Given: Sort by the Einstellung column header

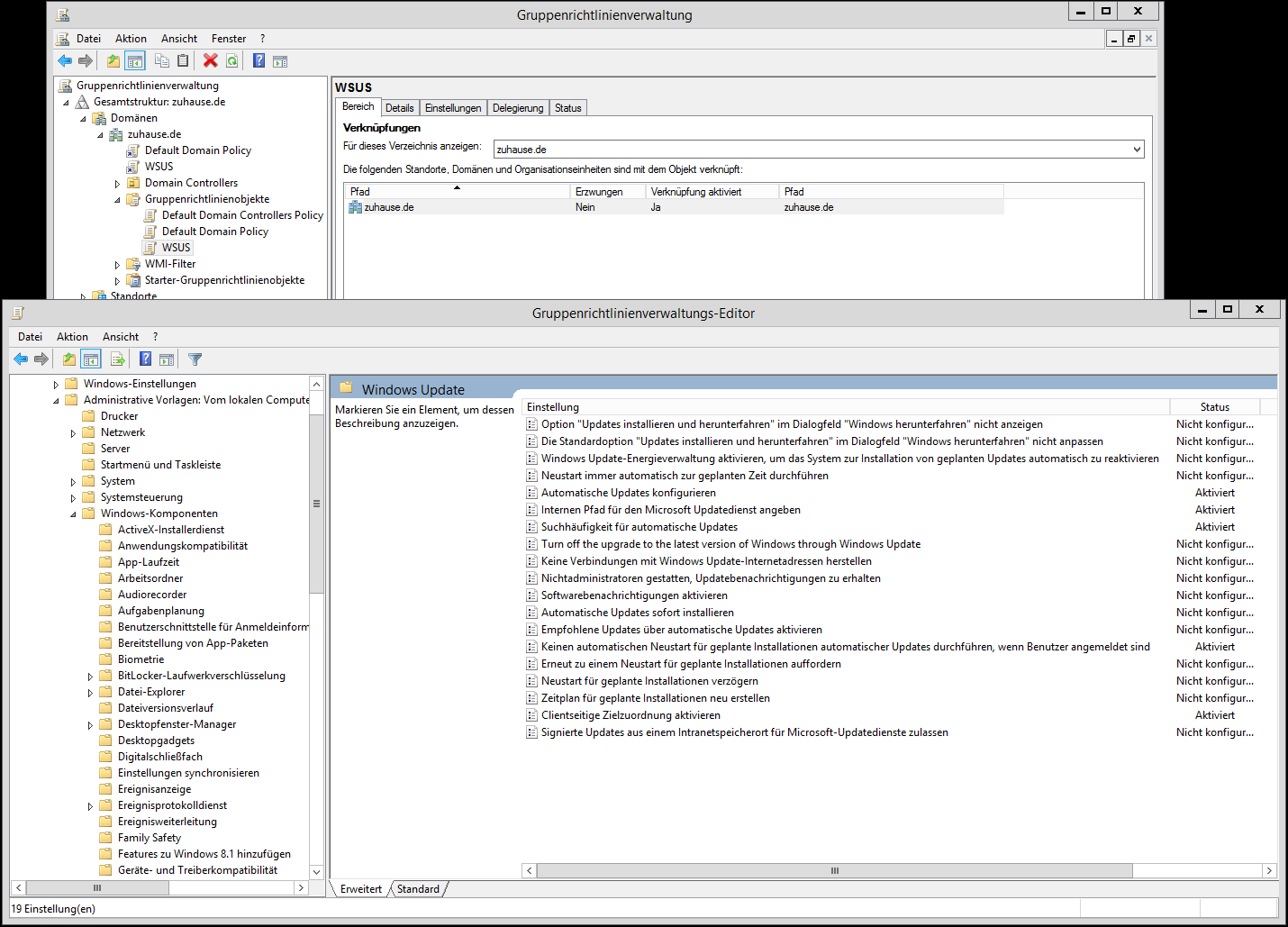Looking at the screenshot, I should click(x=846, y=407).
